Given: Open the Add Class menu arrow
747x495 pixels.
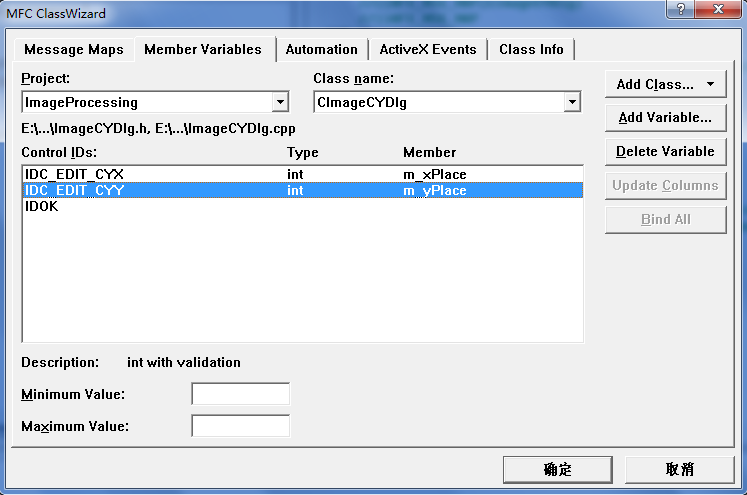Looking at the screenshot, I should (x=710, y=84).
